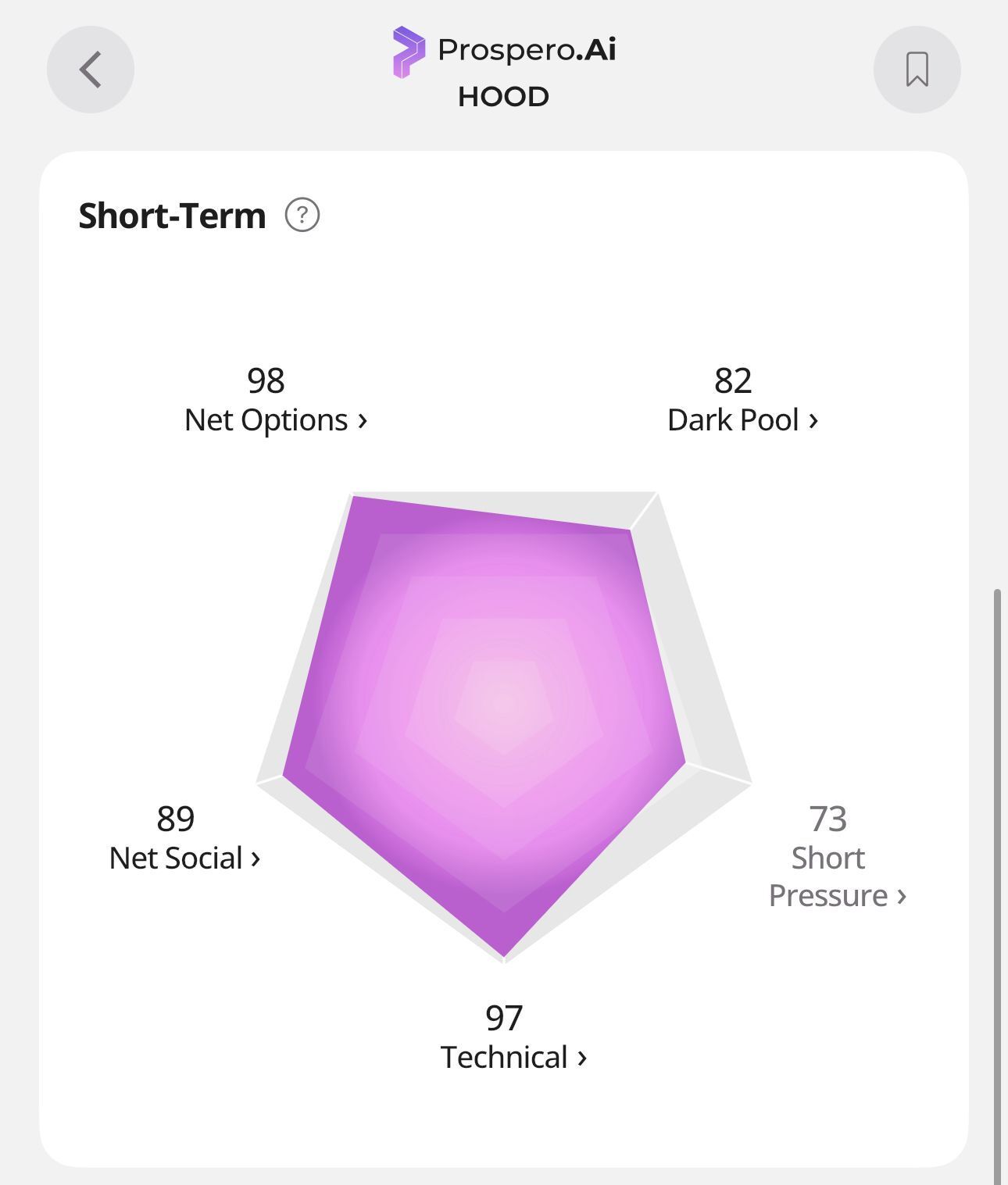1008x1185 pixels.
Task: Click the Prospero.Ai brand name text
Action: [527, 50]
